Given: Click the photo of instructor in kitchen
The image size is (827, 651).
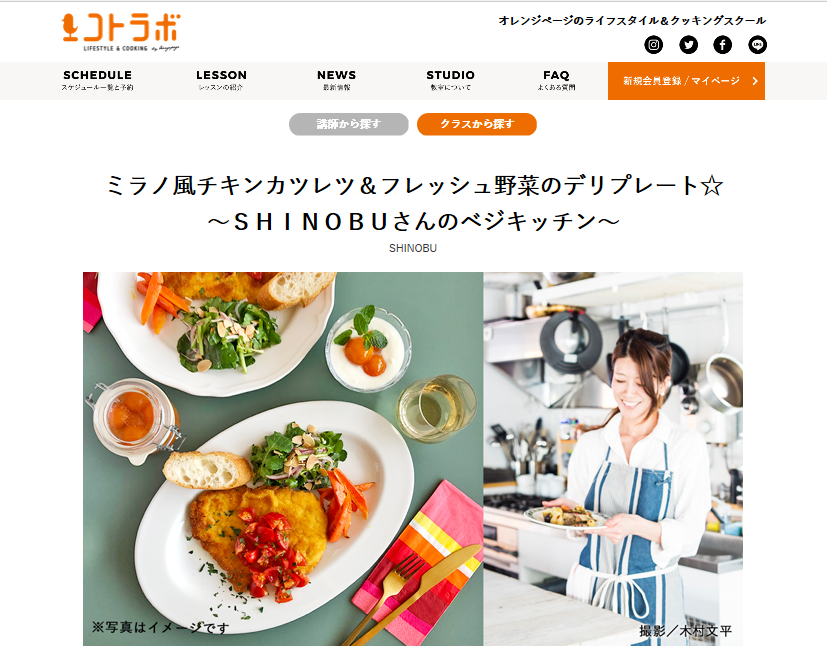Looking at the screenshot, I should click(x=613, y=458).
